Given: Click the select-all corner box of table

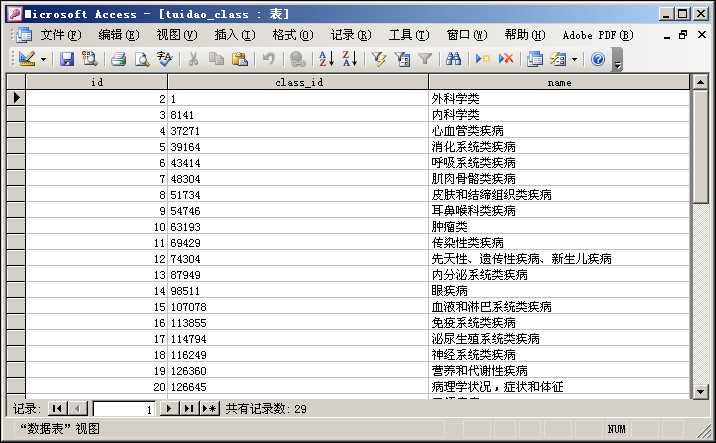Looking at the screenshot, I should point(16,82).
